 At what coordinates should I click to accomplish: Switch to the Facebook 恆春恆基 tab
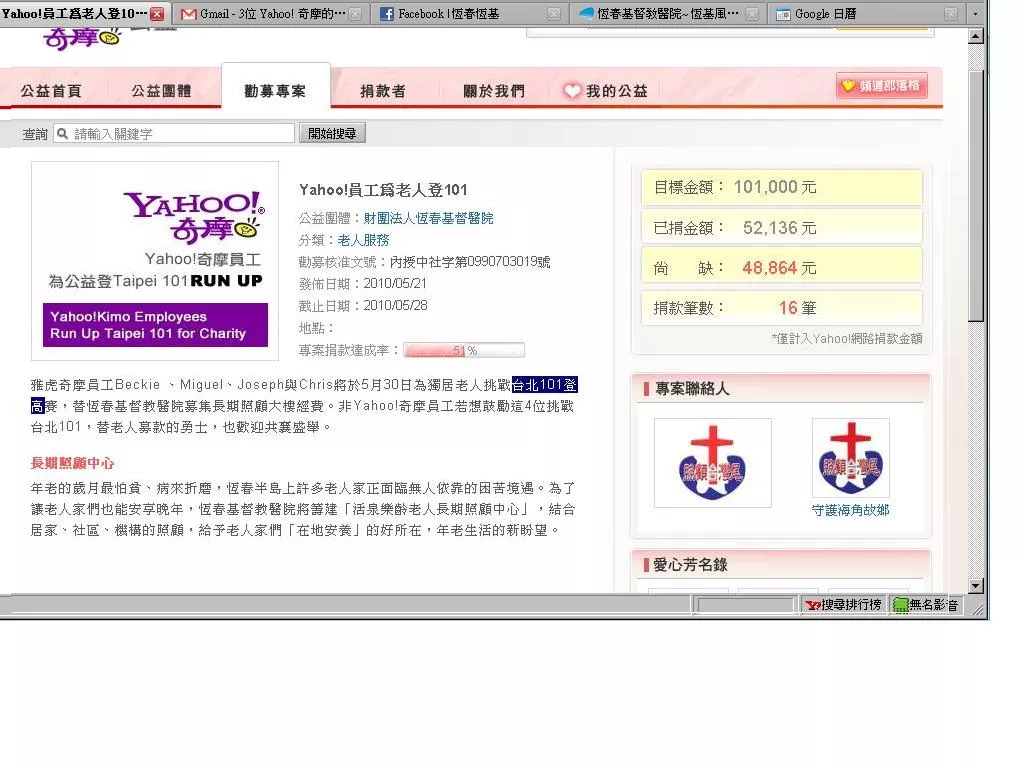pos(470,14)
